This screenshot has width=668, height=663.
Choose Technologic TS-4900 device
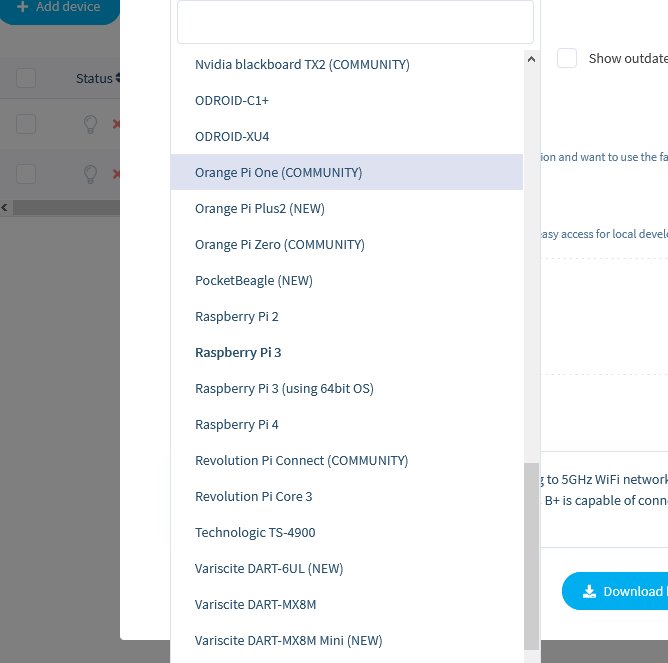pos(347,532)
